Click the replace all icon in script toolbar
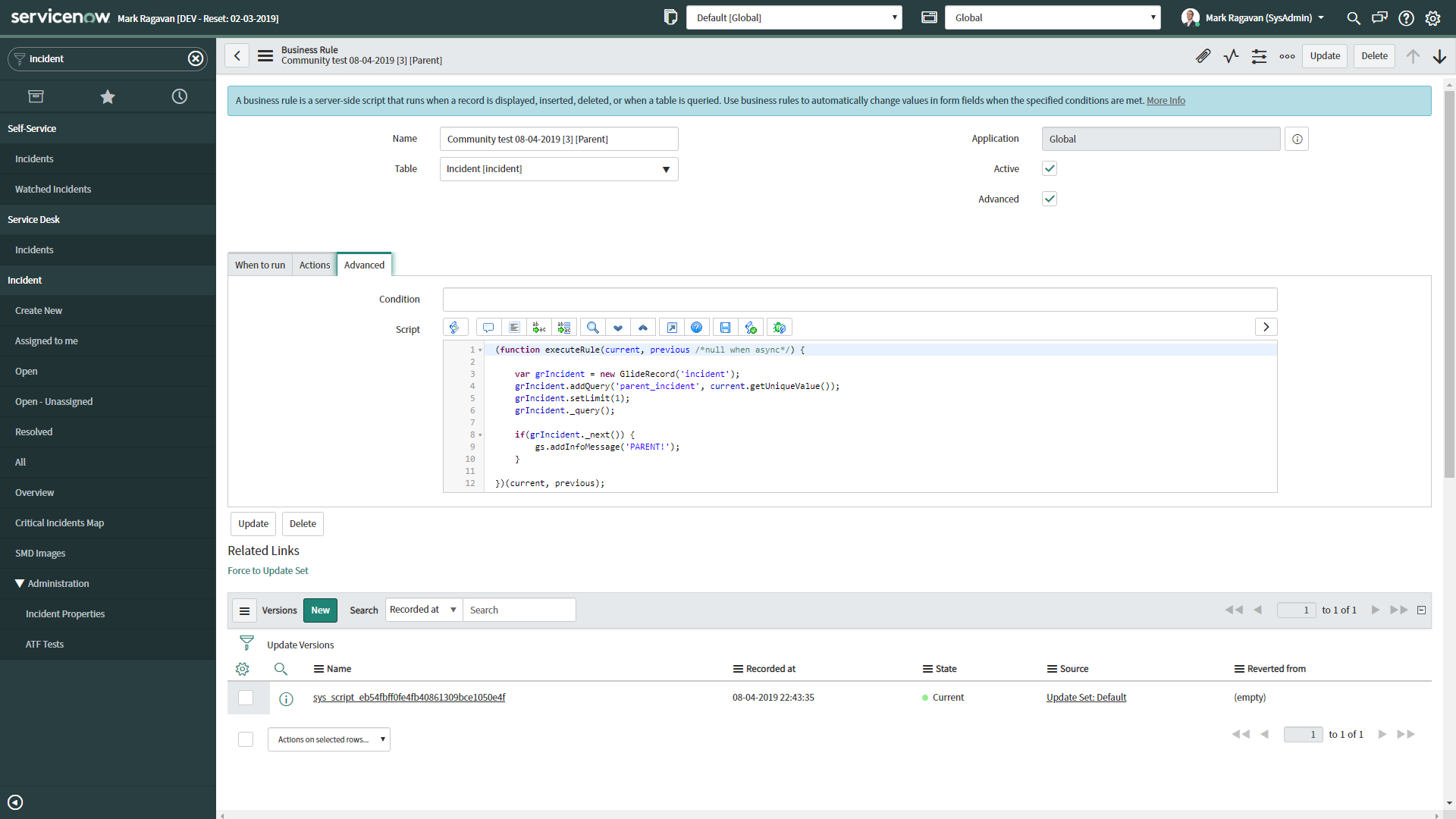 point(564,328)
